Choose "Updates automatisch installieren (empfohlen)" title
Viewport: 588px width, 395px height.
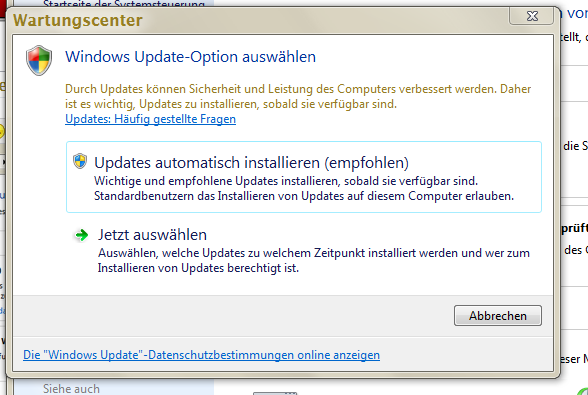coord(251,163)
